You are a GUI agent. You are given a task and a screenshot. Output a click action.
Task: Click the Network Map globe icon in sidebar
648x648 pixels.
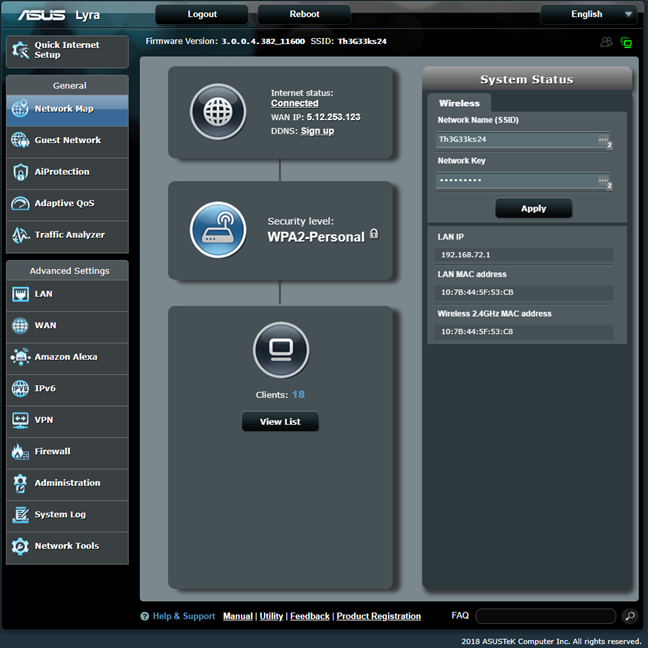(x=20, y=108)
